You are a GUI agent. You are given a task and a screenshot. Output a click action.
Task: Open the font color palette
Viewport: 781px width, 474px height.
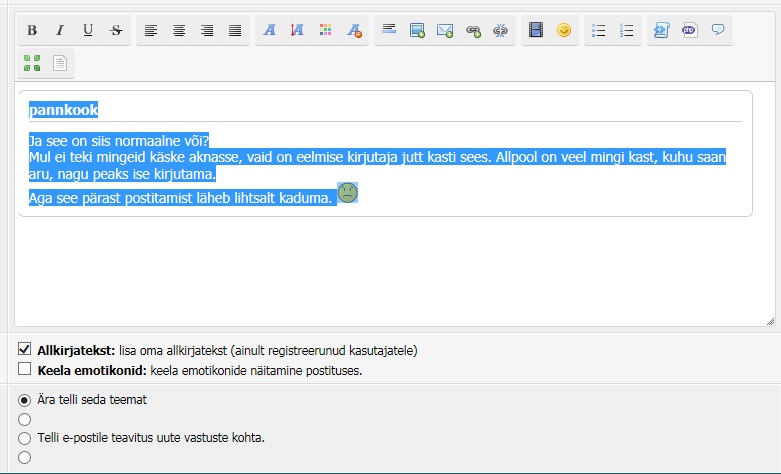point(326,31)
